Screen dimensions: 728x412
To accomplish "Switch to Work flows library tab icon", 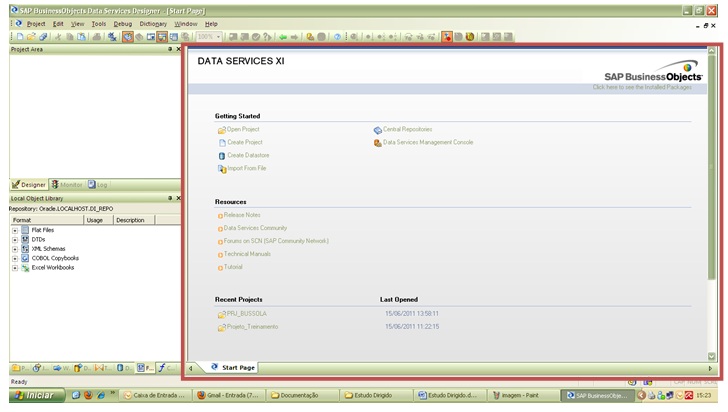I will tap(61, 368).
